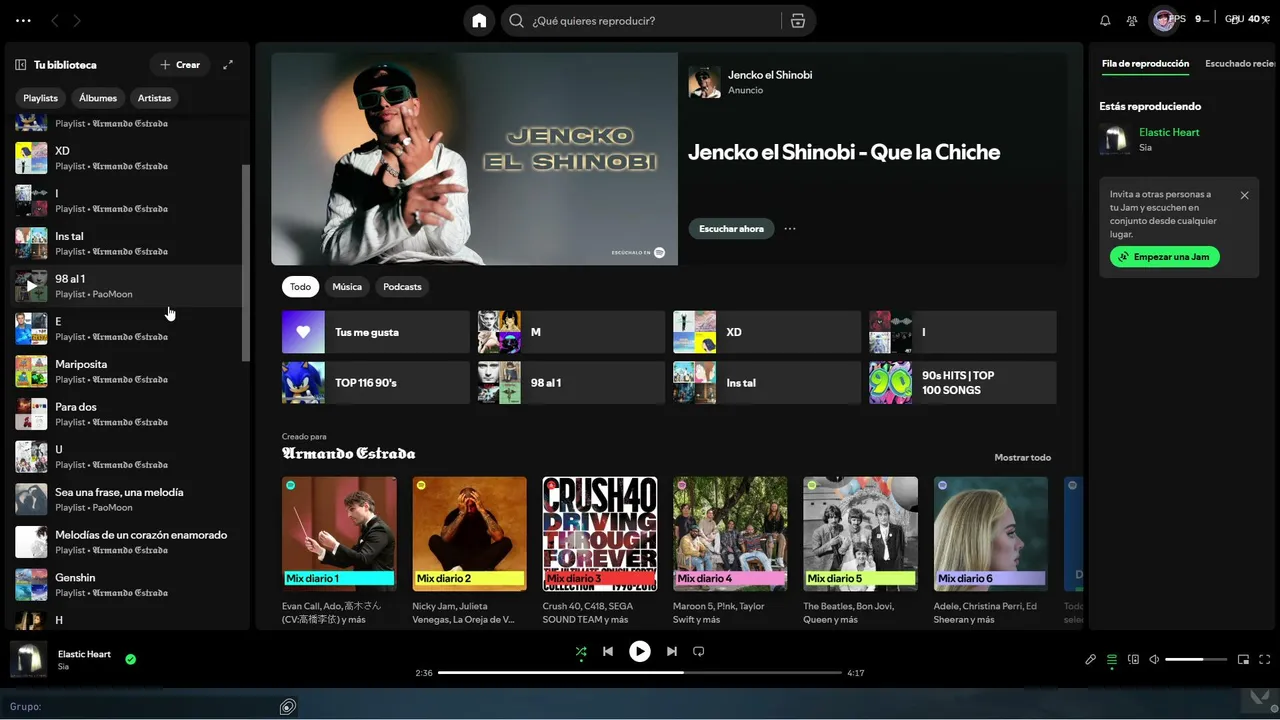The image size is (1280, 720).
Task: Open the Jencko el Shinobi ad avatar
Action: [x=705, y=82]
